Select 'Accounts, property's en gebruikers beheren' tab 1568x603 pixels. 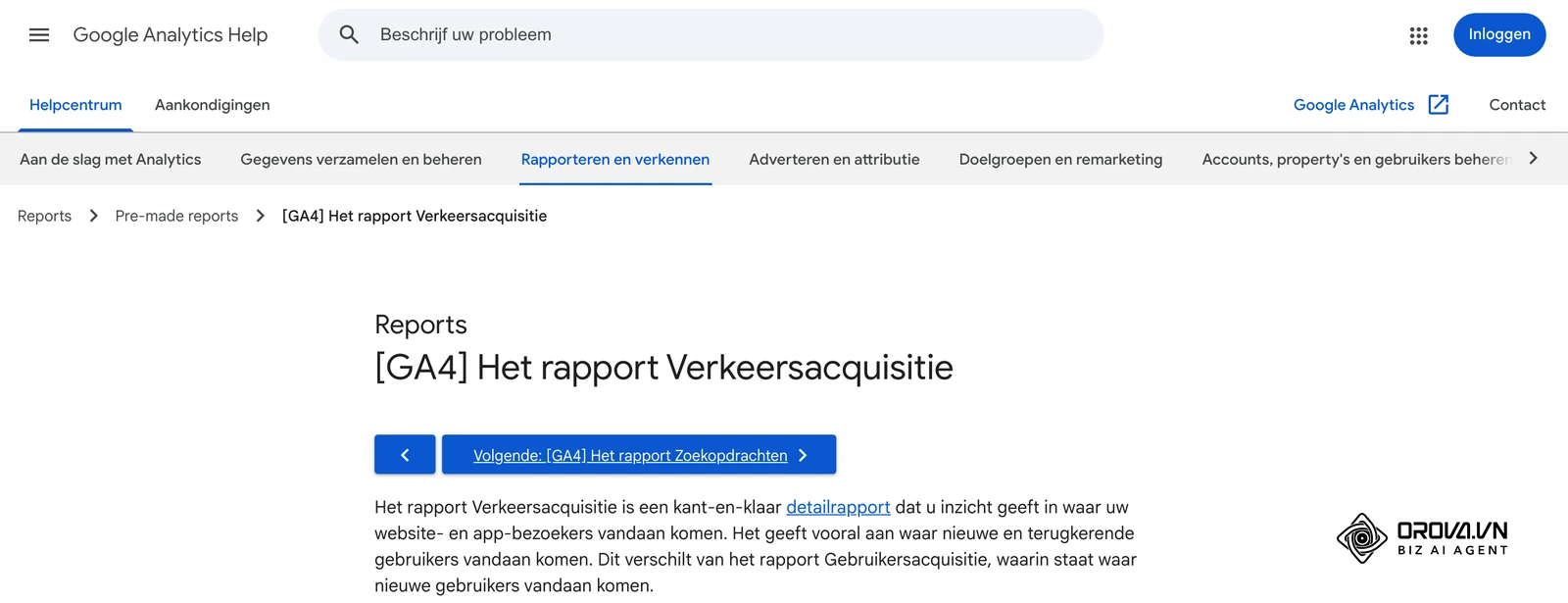click(x=1356, y=159)
